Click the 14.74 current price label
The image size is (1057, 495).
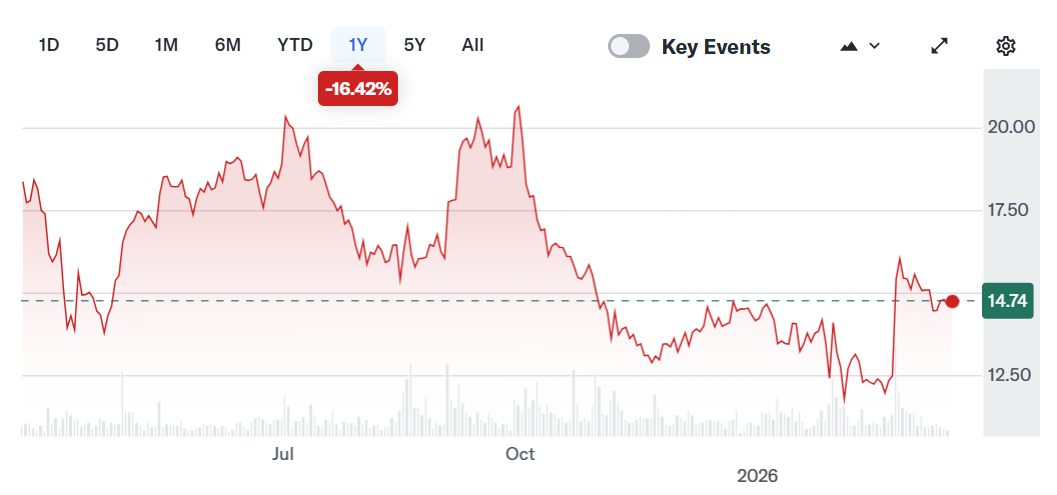(x=1009, y=301)
